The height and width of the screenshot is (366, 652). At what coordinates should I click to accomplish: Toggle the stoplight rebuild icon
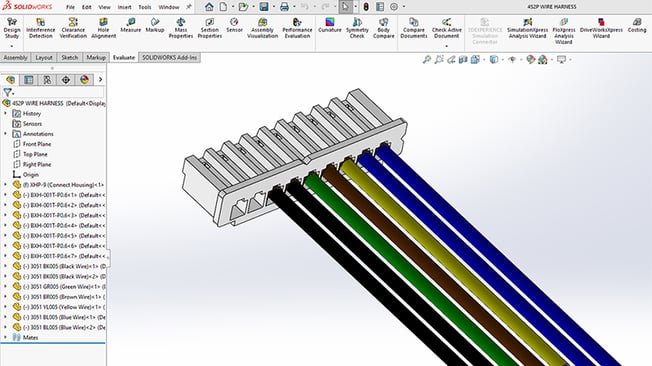(366, 7)
